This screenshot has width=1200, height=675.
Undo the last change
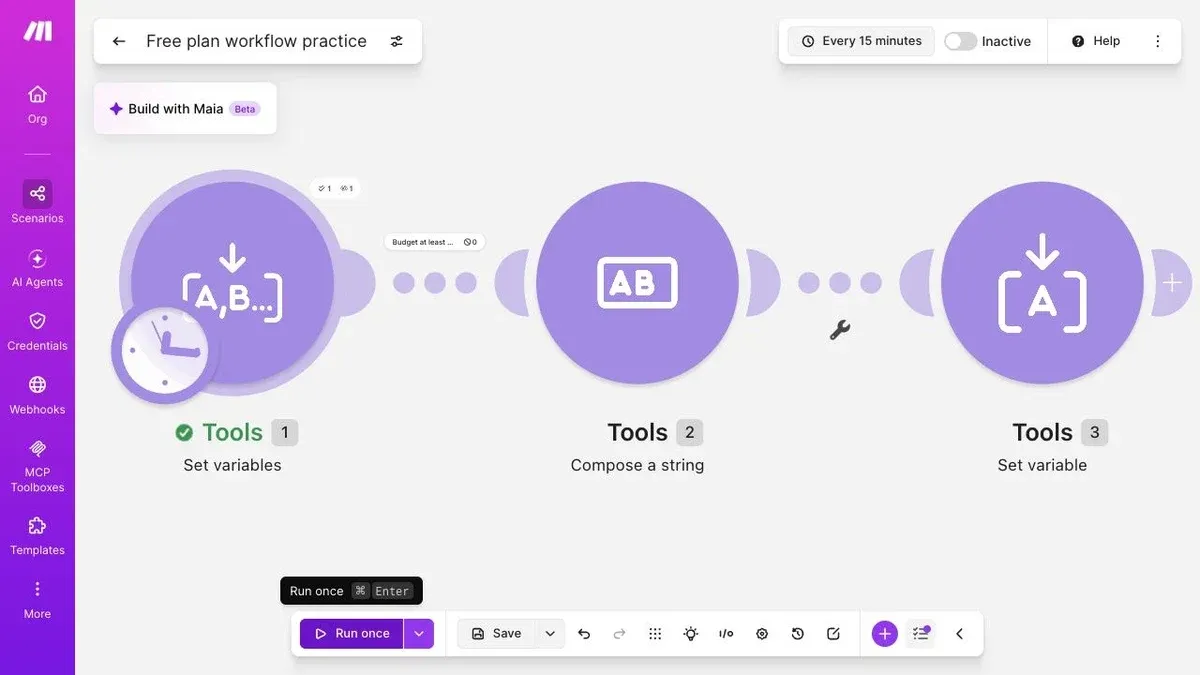[x=584, y=633]
